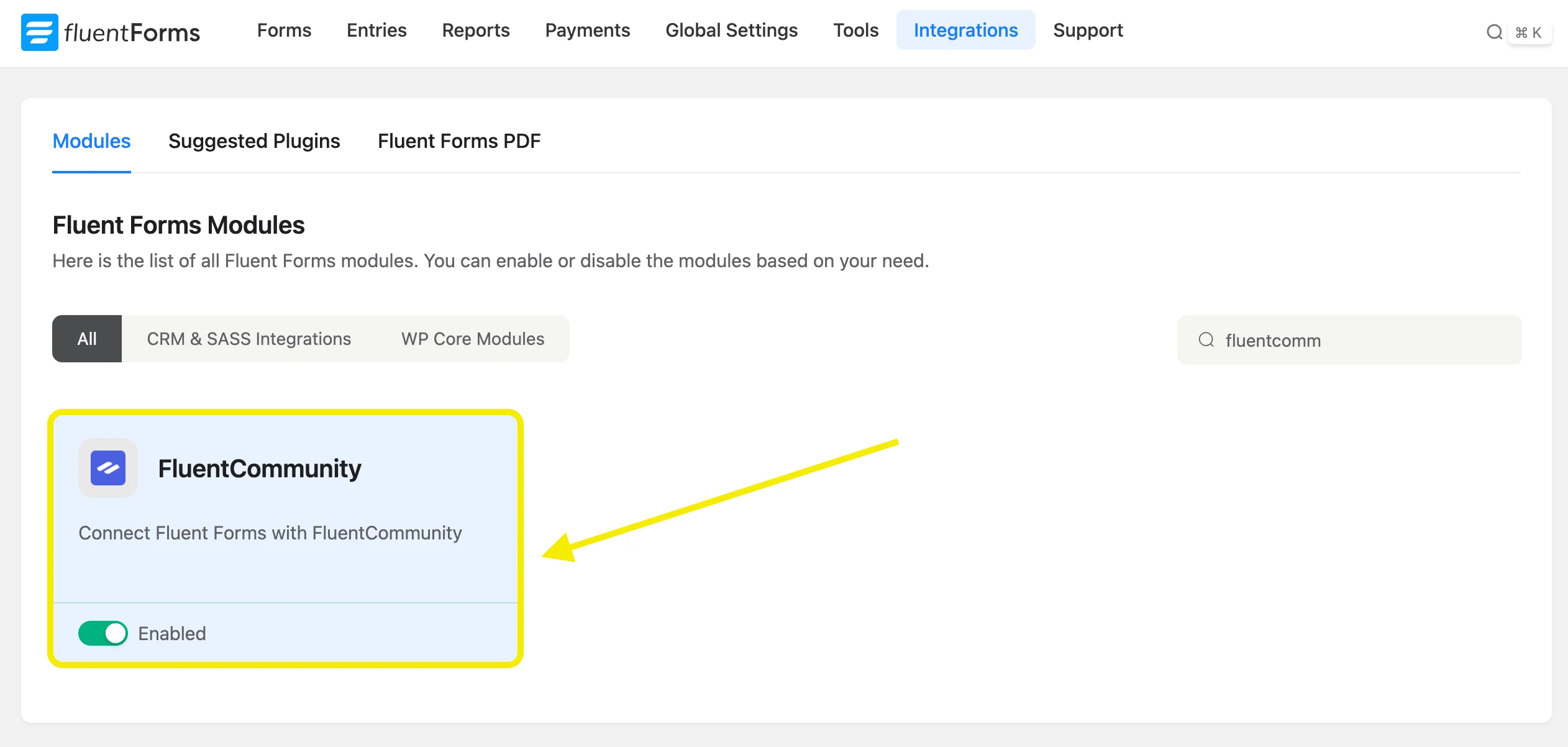Open the Fluent Forms PDF tab
Image resolution: width=1568 pixels, height=747 pixels.
click(459, 141)
